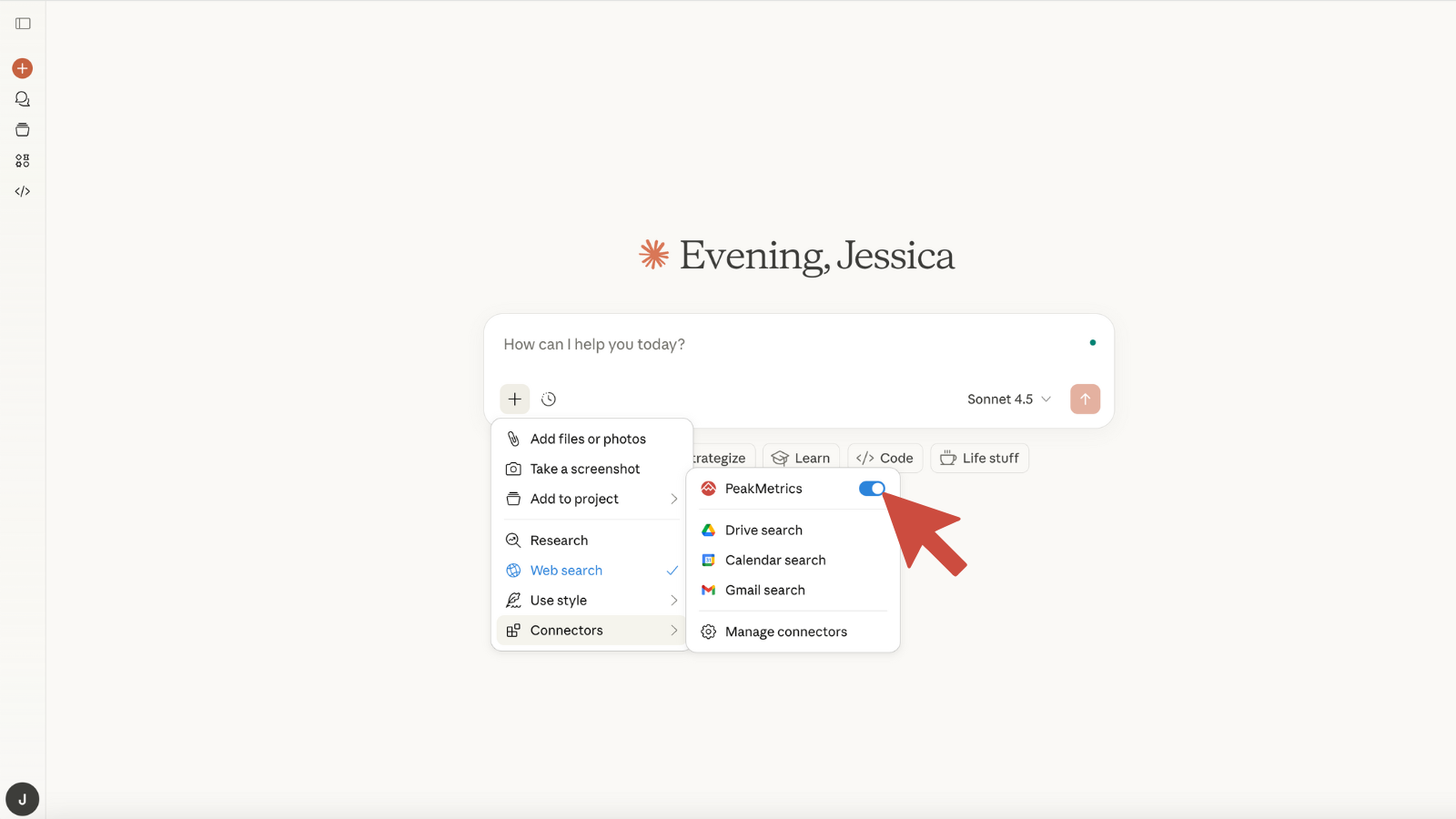Click Manage connectors

coord(785,632)
